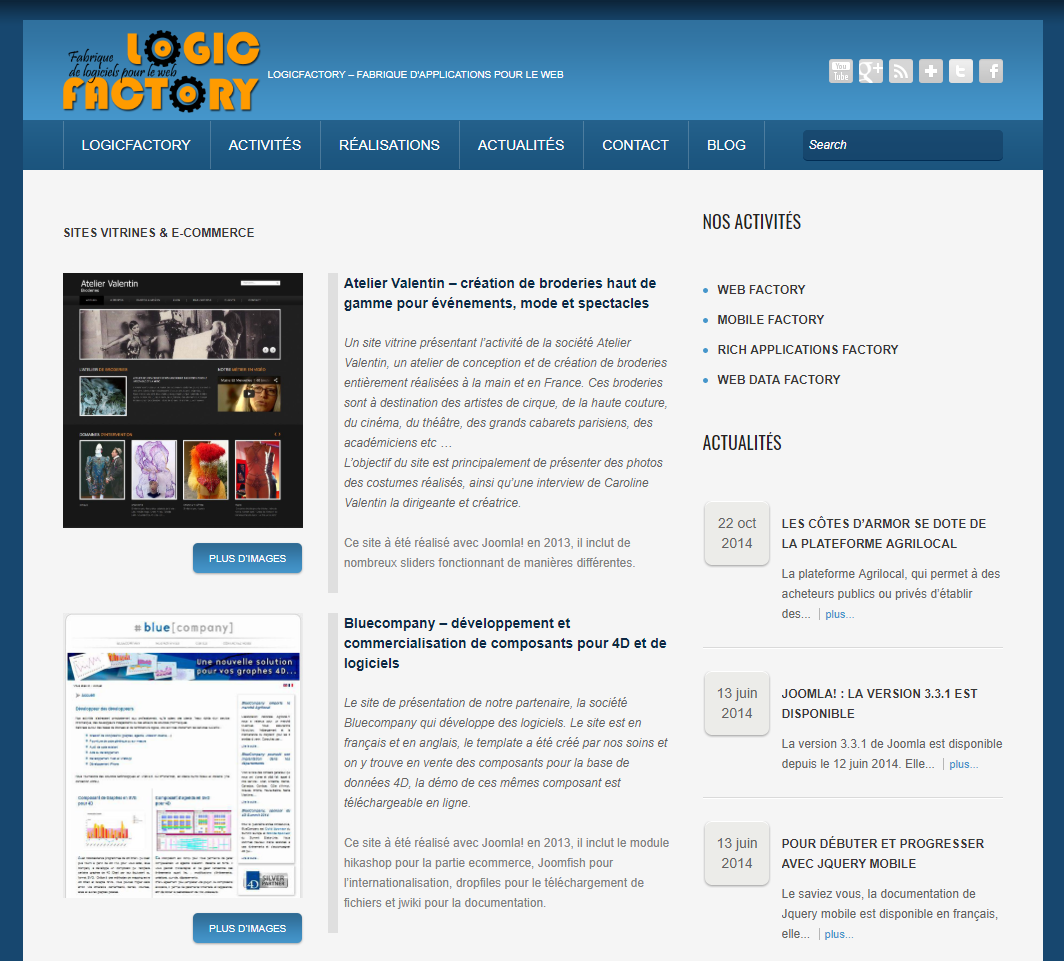Click "plus..." after the jQuery mobile excerpt

(x=839, y=935)
